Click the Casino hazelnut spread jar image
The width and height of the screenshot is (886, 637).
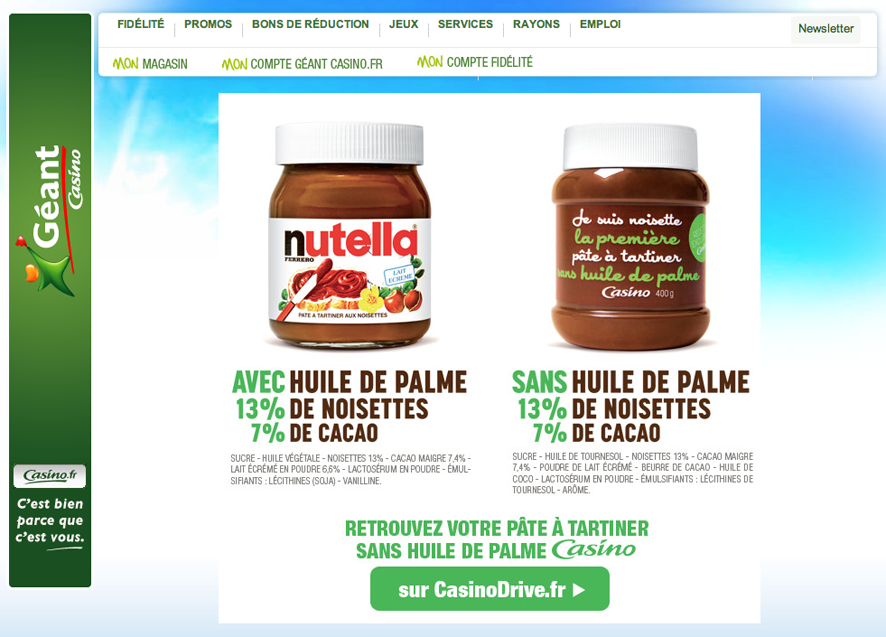point(630,237)
